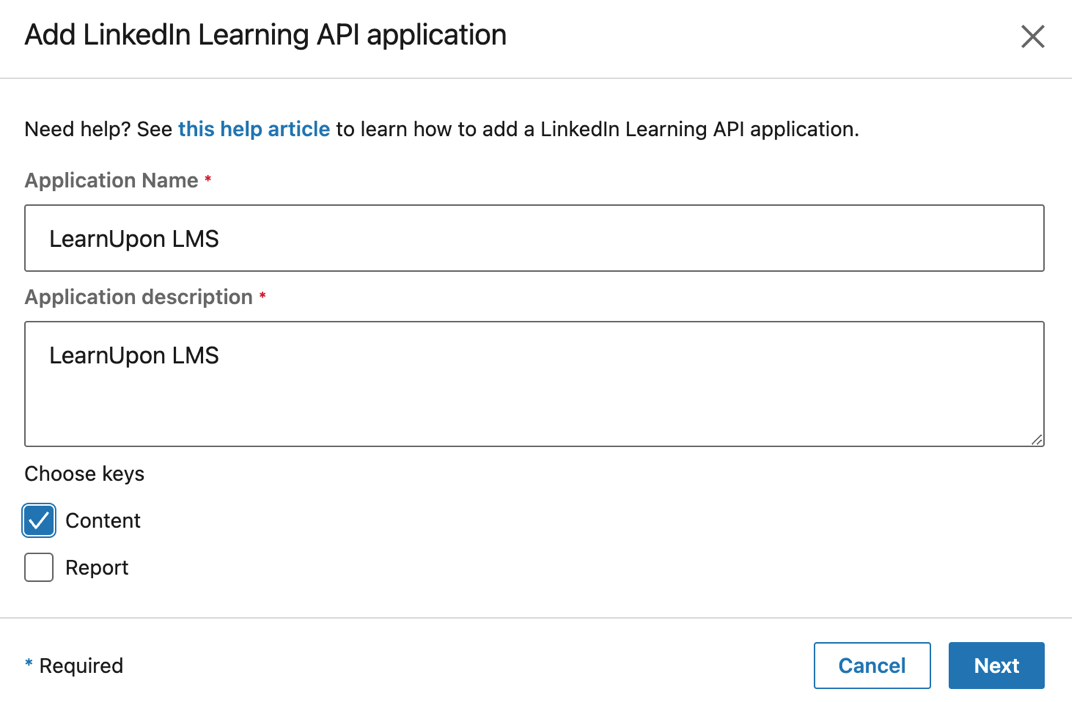
Task: Select the '* Required' footnote text
Action: [x=74, y=666]
